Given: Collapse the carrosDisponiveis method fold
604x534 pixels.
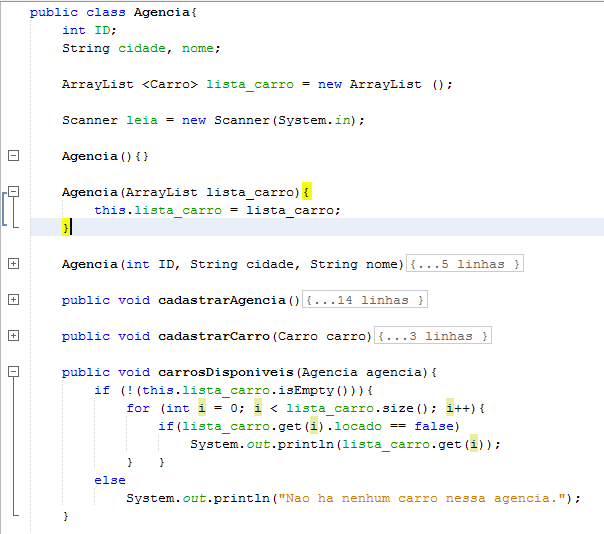Looking at the screenshot, I should [x=13, y=371].
